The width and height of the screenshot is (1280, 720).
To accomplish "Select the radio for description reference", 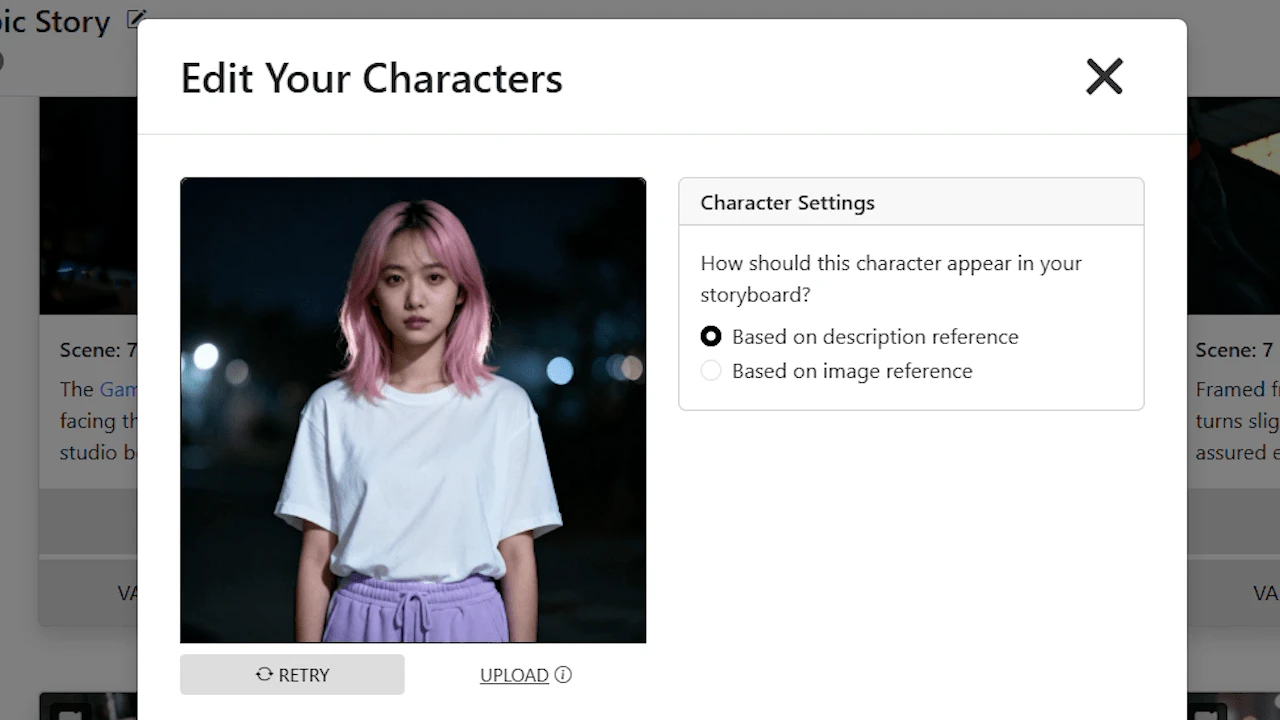I will click(x=710, y=336).
